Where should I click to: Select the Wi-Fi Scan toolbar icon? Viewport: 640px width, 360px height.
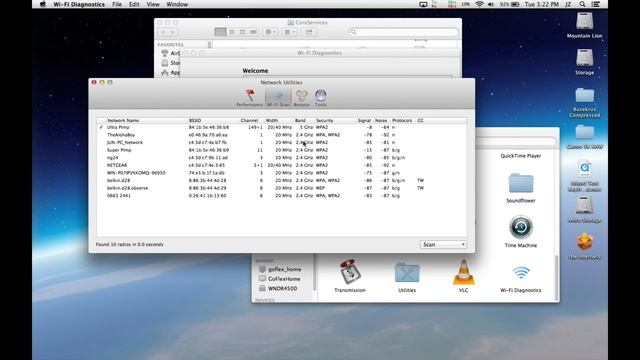[278, 98]
